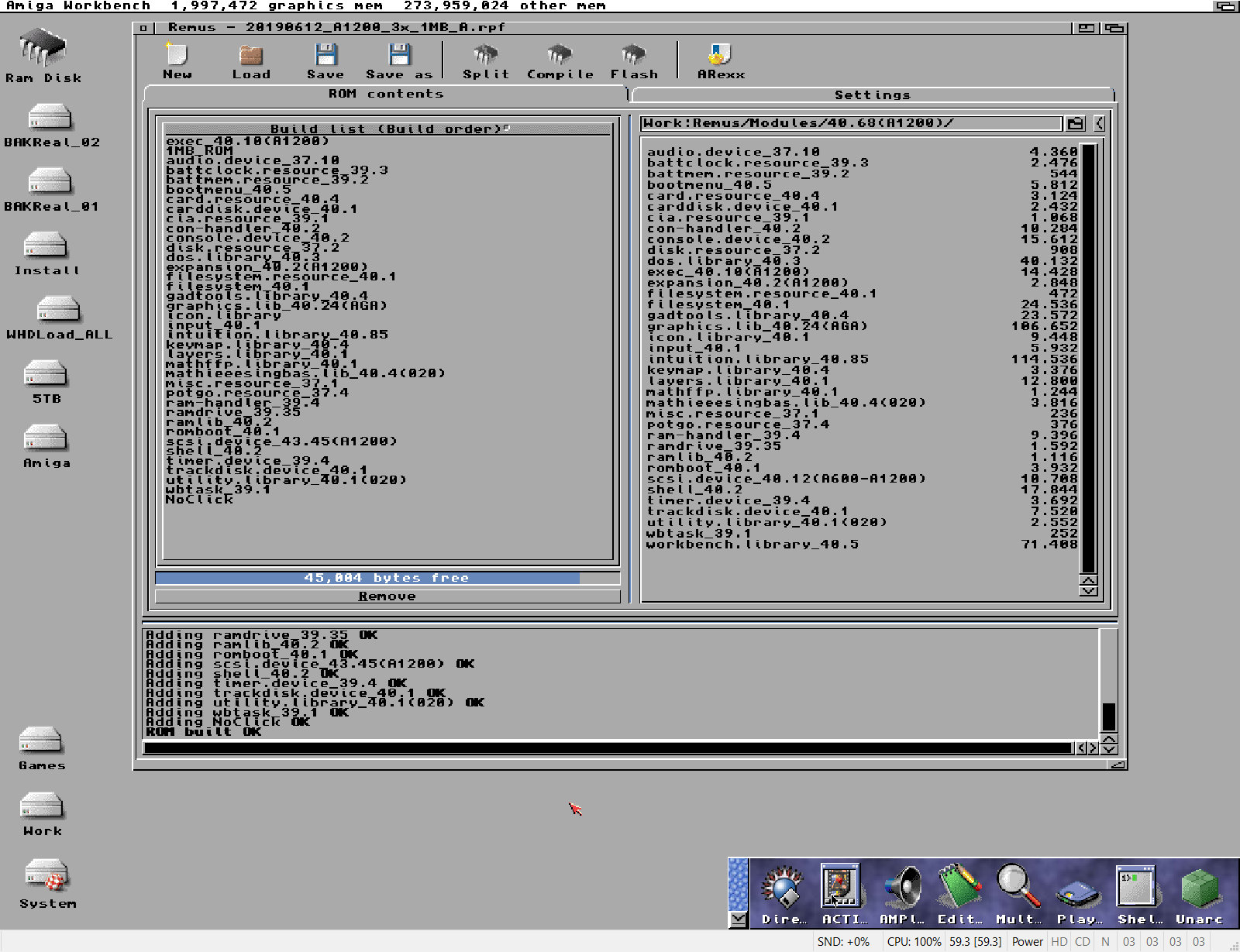Click the Build list order header
Screen dimensions: 1240x952
point(387,129)
